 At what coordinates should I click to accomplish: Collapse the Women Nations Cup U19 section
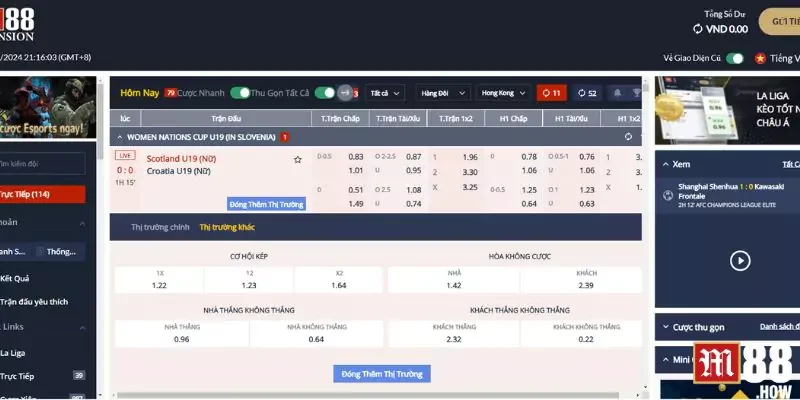[x=120, y=137]
